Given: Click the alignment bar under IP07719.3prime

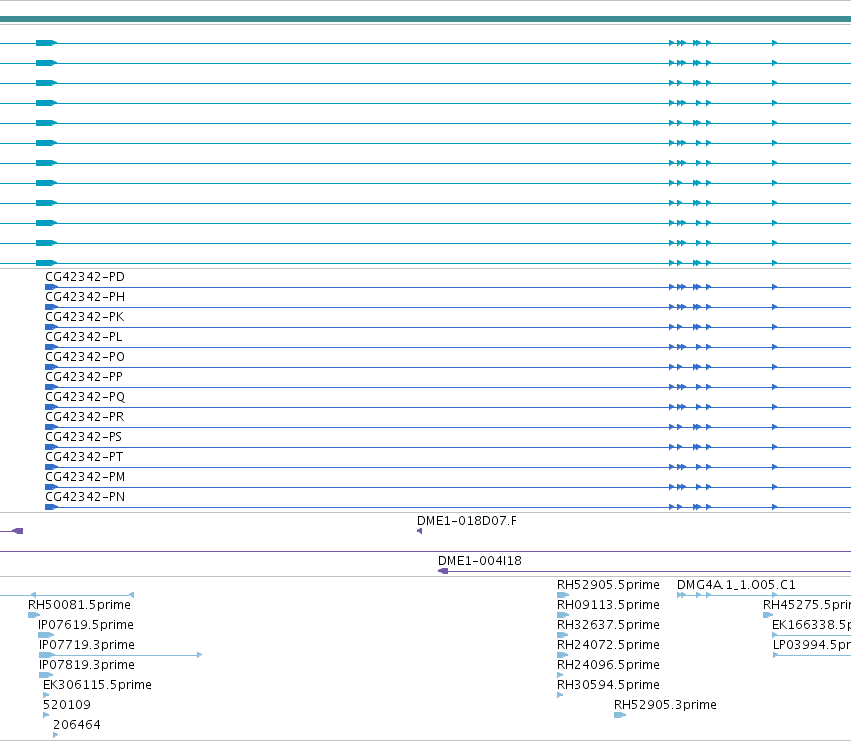Looking at the screenshot, I should 120,655.
